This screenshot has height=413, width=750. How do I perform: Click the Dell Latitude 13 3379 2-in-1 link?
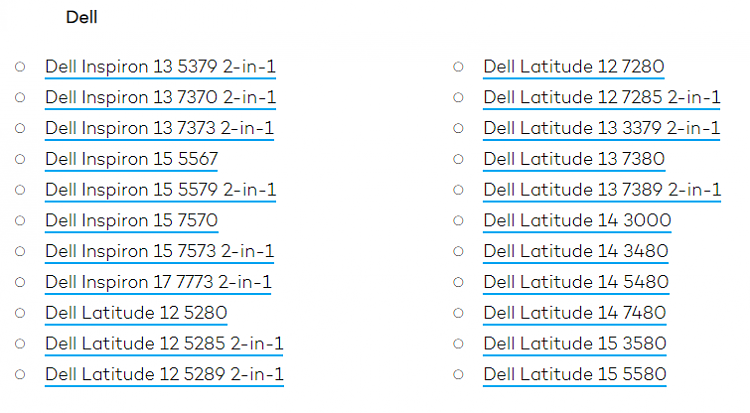point(602,129)
